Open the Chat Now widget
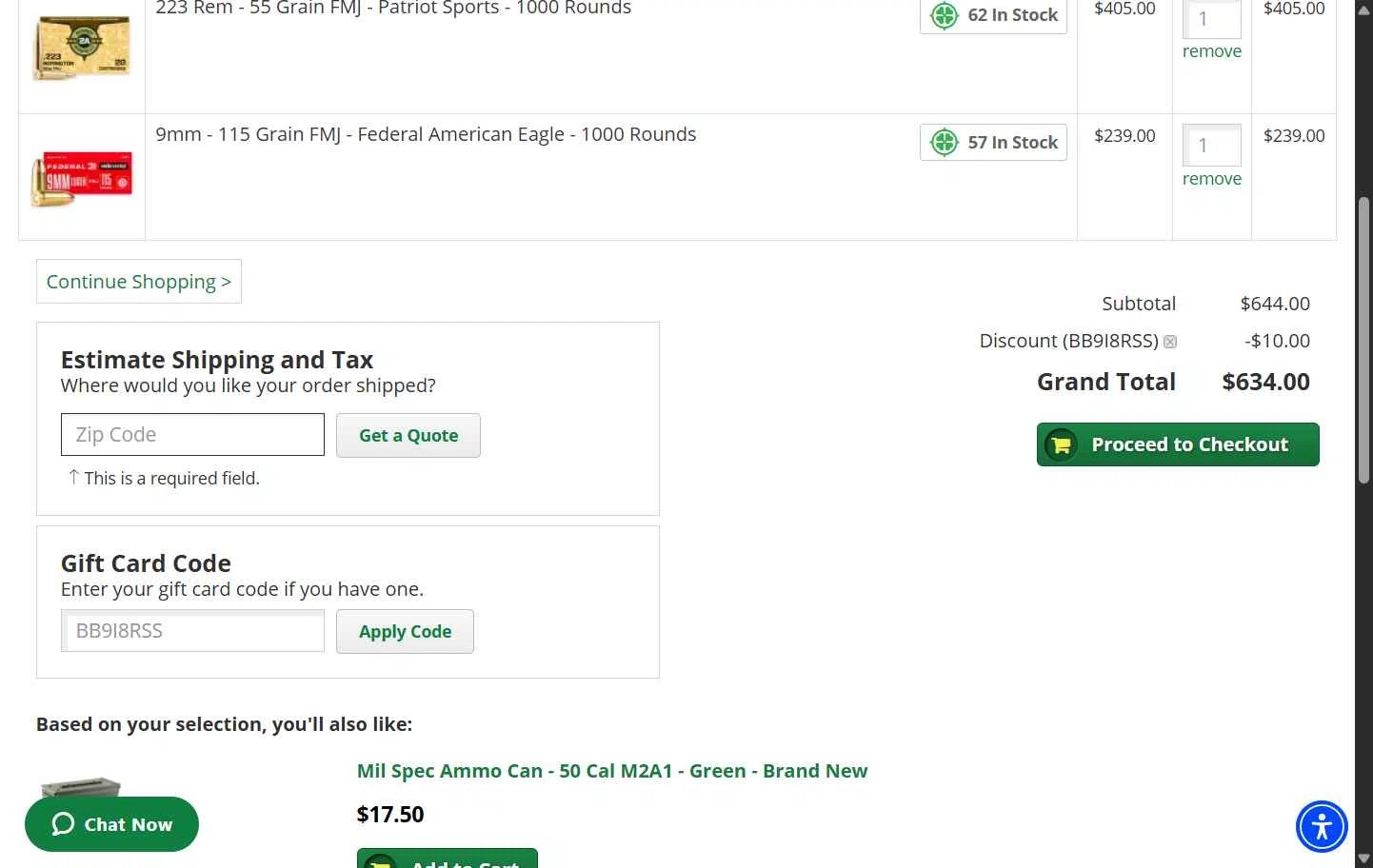This screenshot has height=868, width=1373. click(111, 824)
